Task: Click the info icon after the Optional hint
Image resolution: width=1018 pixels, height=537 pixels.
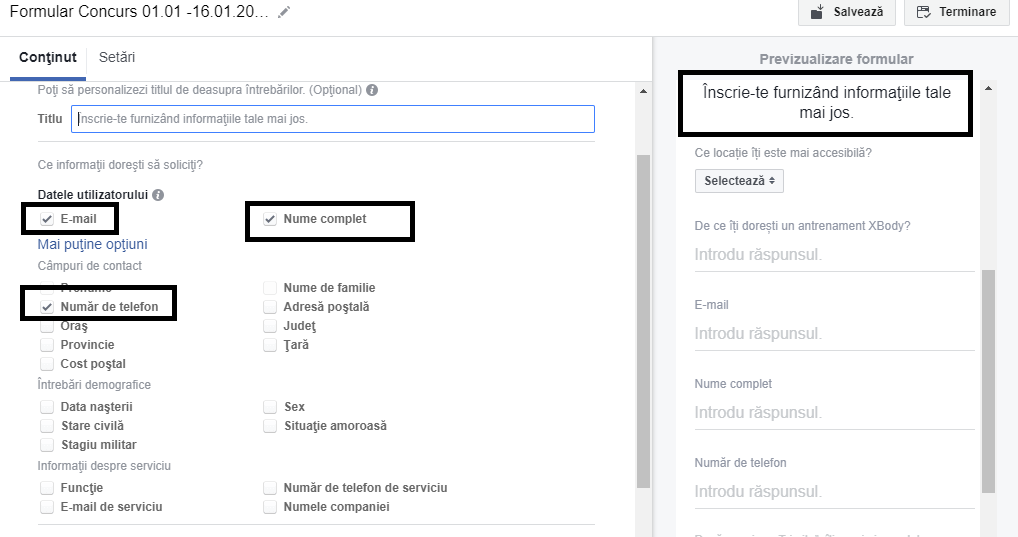Action: [x=372, y=90]
